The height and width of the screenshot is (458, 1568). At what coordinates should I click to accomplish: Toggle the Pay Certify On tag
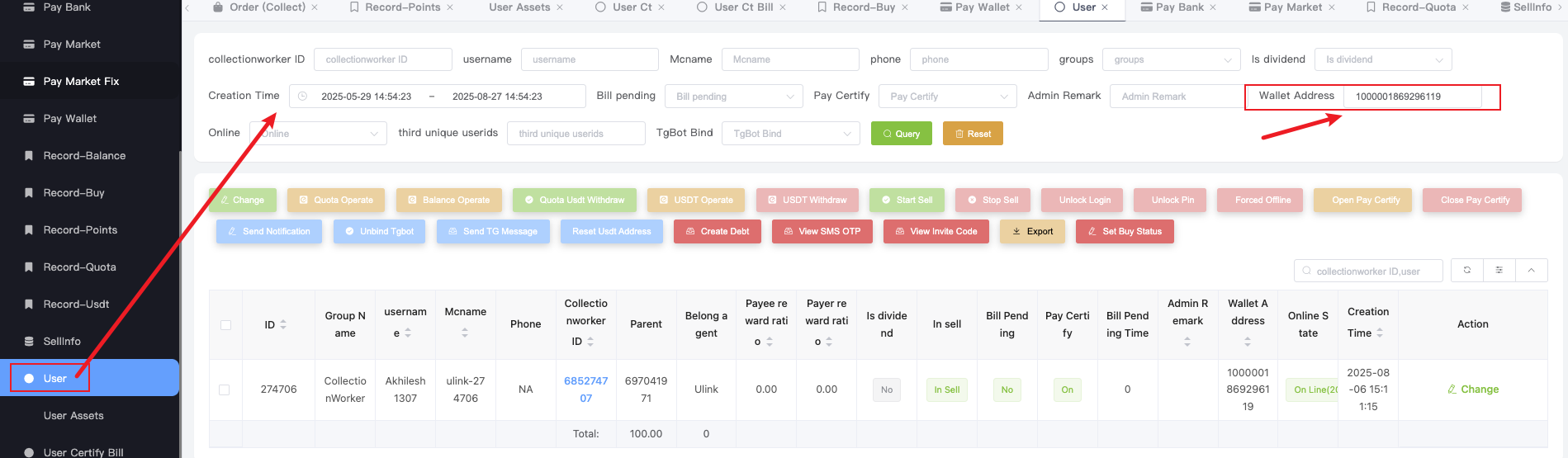(x=1067, y=390)
